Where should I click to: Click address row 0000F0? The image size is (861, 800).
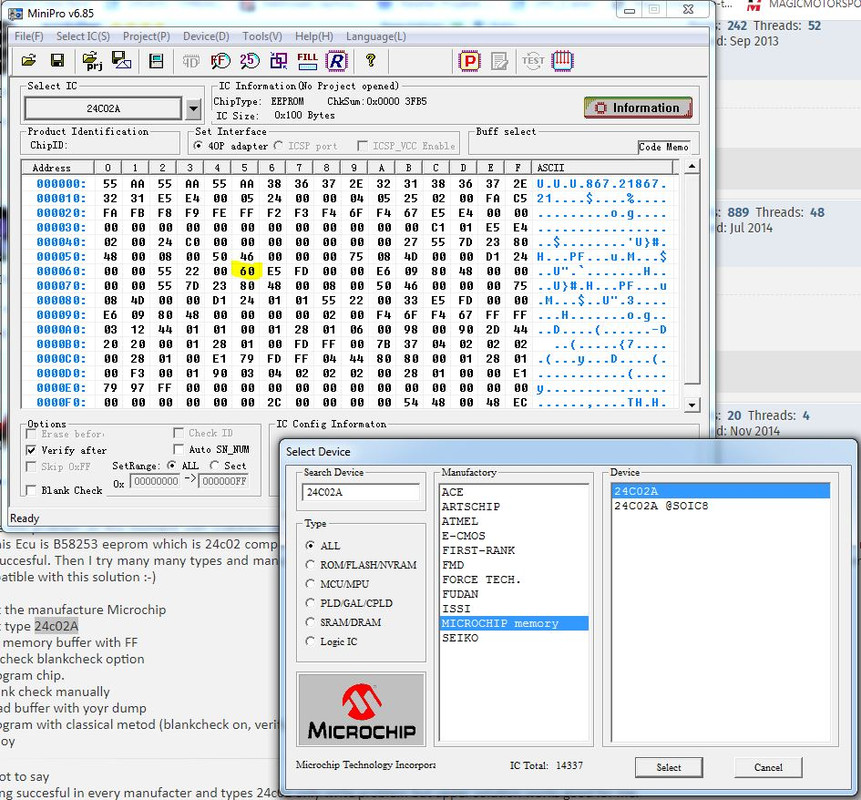[x=60, y=402]
